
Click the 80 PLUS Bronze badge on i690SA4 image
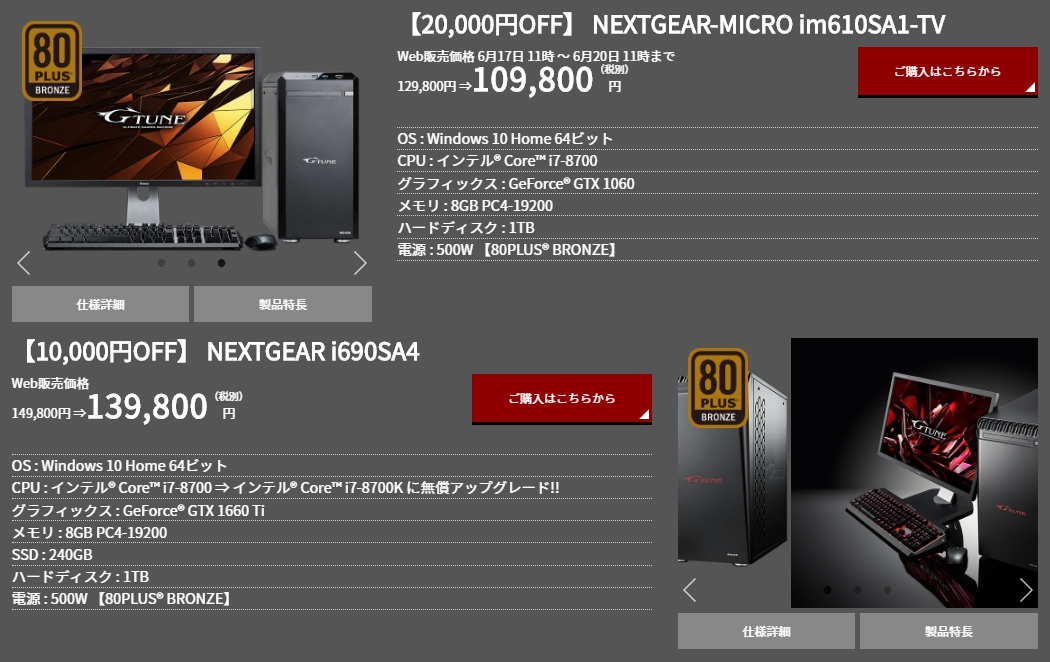[718, 388]
